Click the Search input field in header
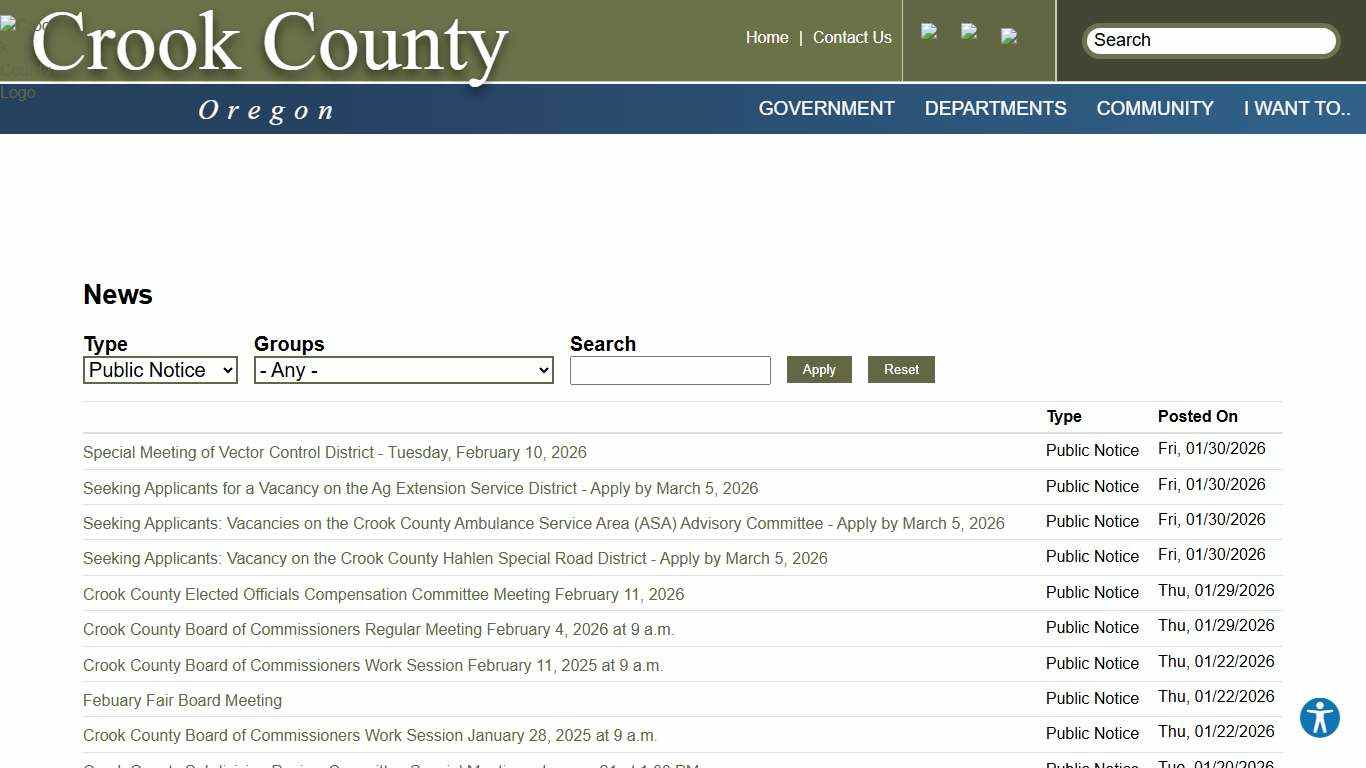This screenshot has width=1366, height=768. (1210, 40)
